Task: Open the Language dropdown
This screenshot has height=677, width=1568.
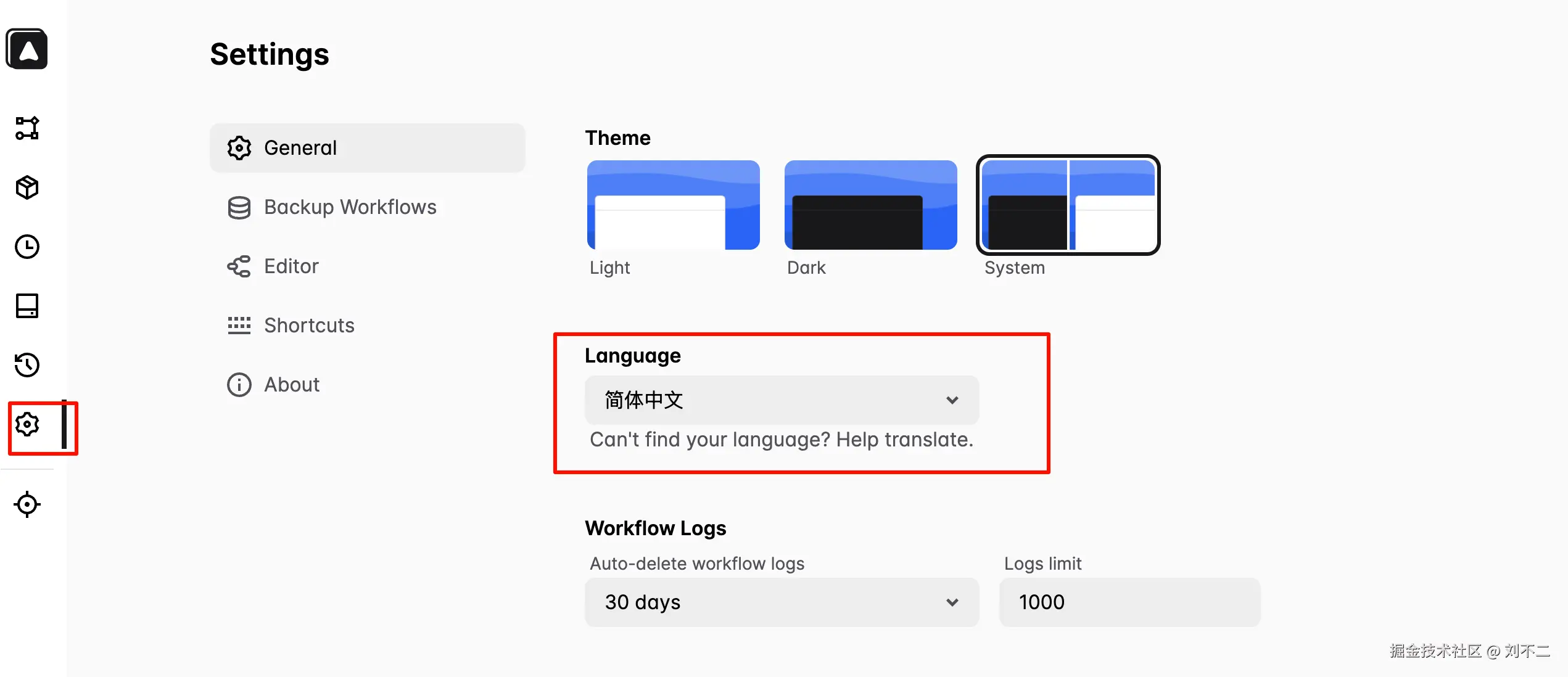Action: click(x=781, y=400)
